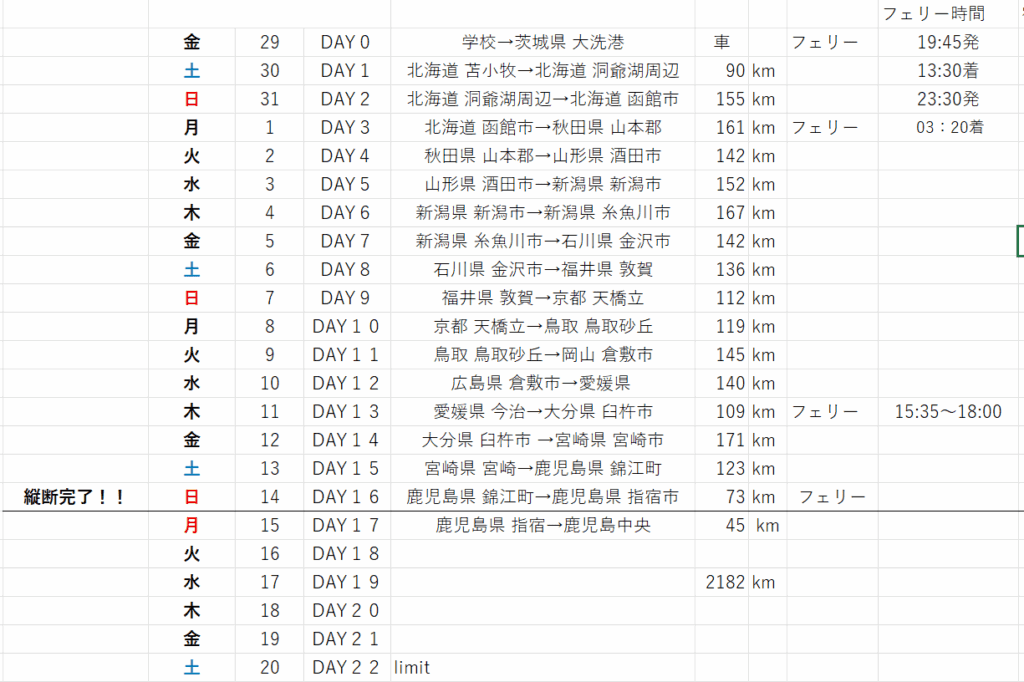Click the DAY 1 6 cell
The width and height of the screenshot is (1024, 682).
(345, 497)
